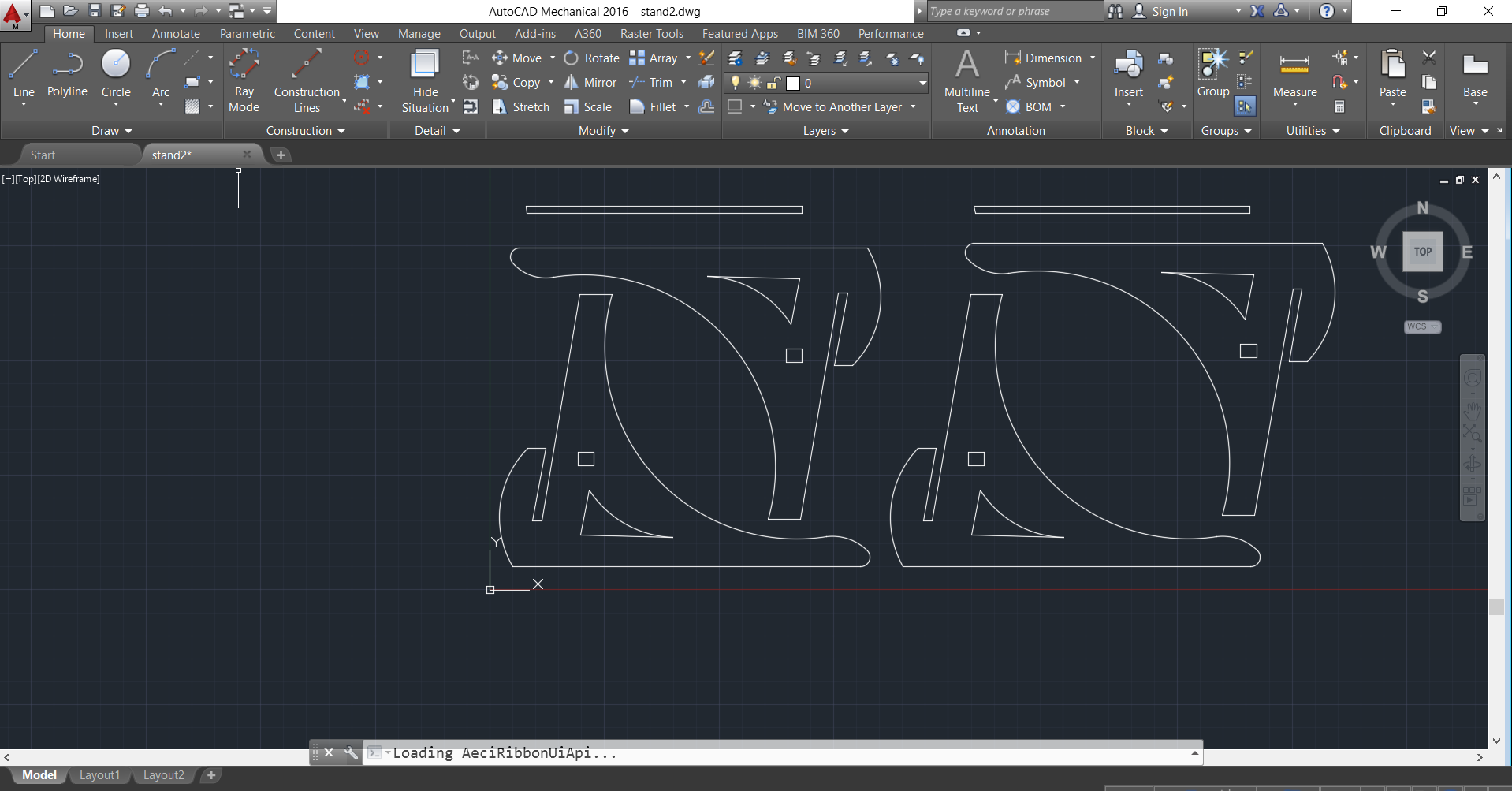The image size is (1512, 791).
Task: Click the 2D Wireframe visual style label
Action: click(x=69, y=179)
